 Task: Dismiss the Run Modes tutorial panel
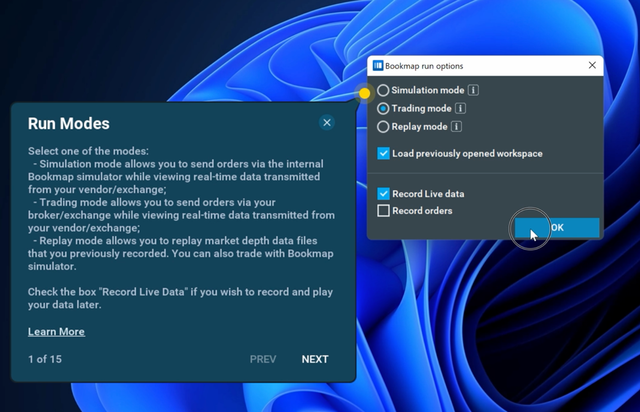[x=327, y=122]
